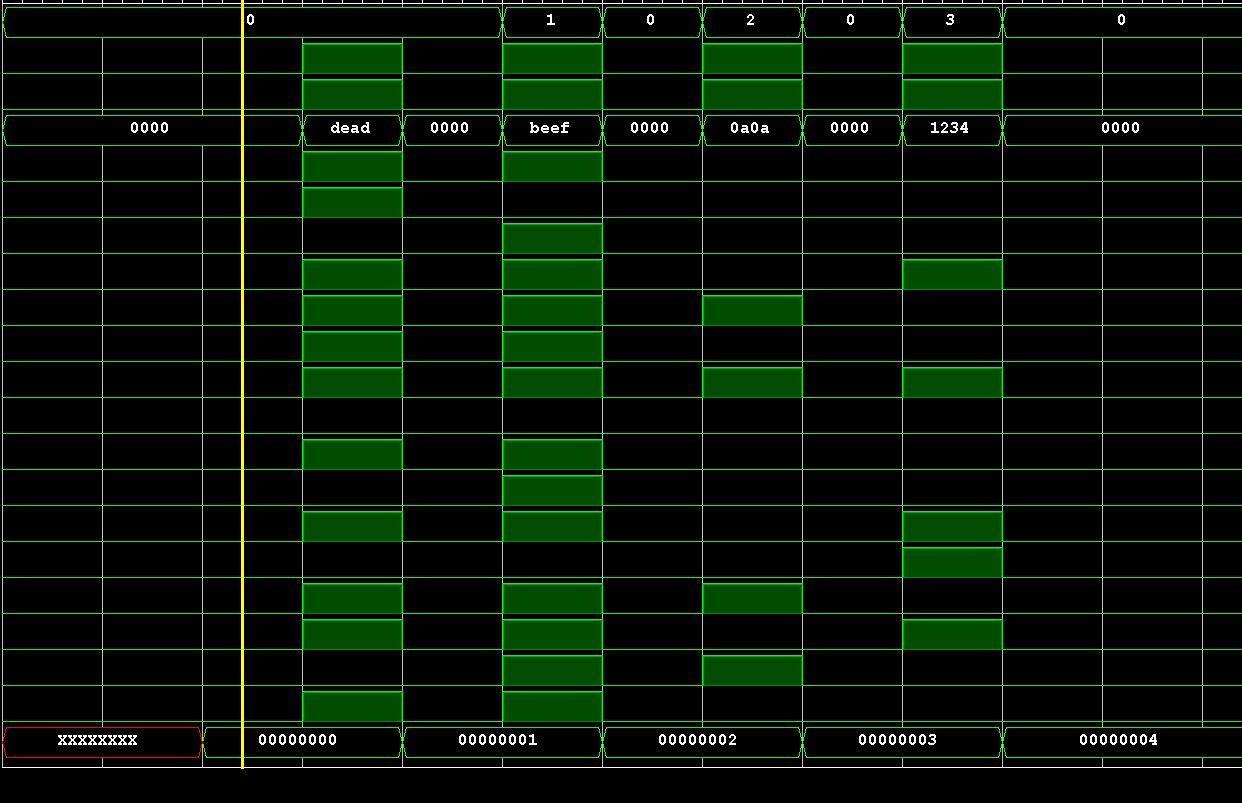Select the 00000001 bottom bus segment
This screenshot has width=1242, height=803.
coord(500,741)
